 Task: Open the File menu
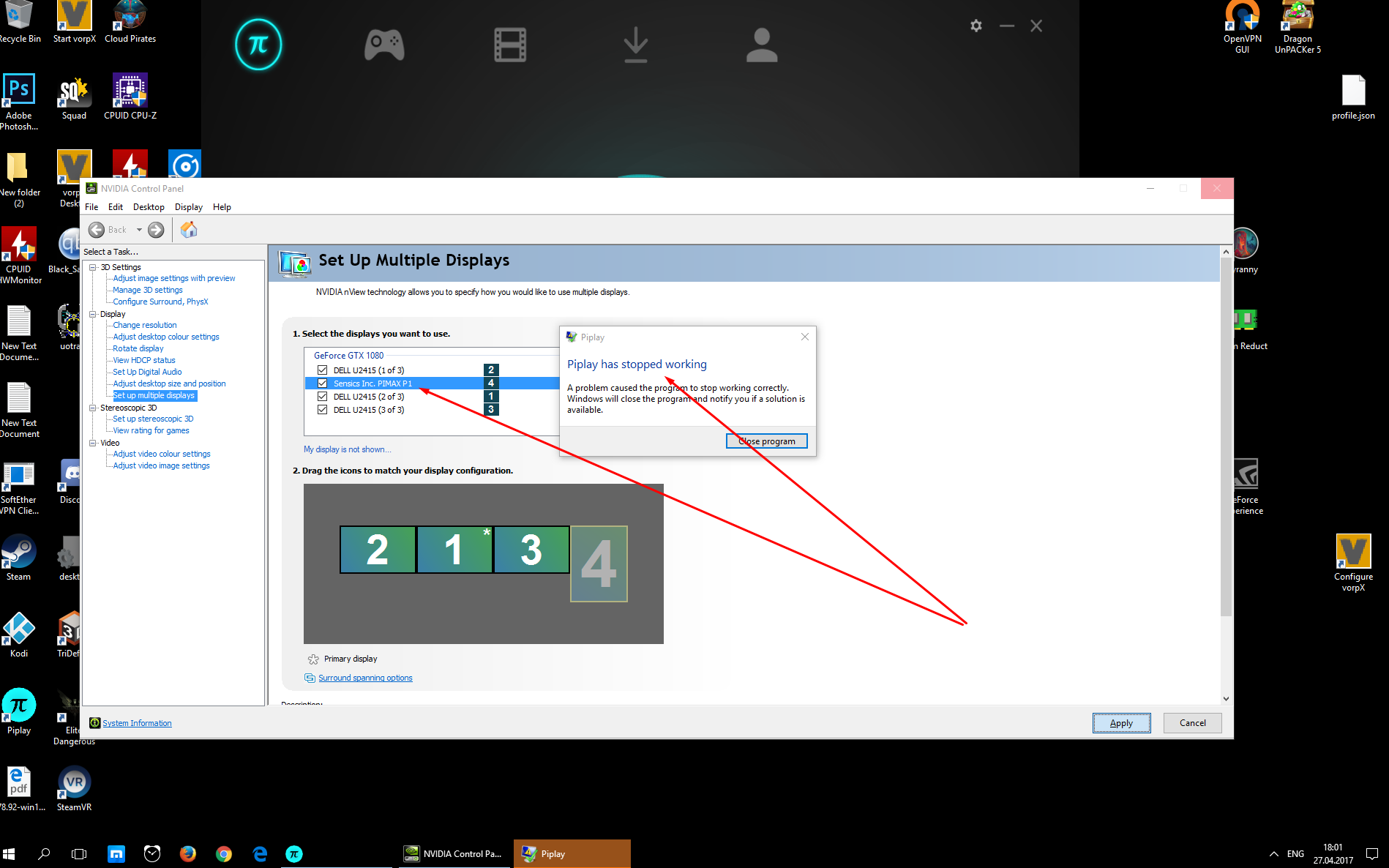coord(91,207)
